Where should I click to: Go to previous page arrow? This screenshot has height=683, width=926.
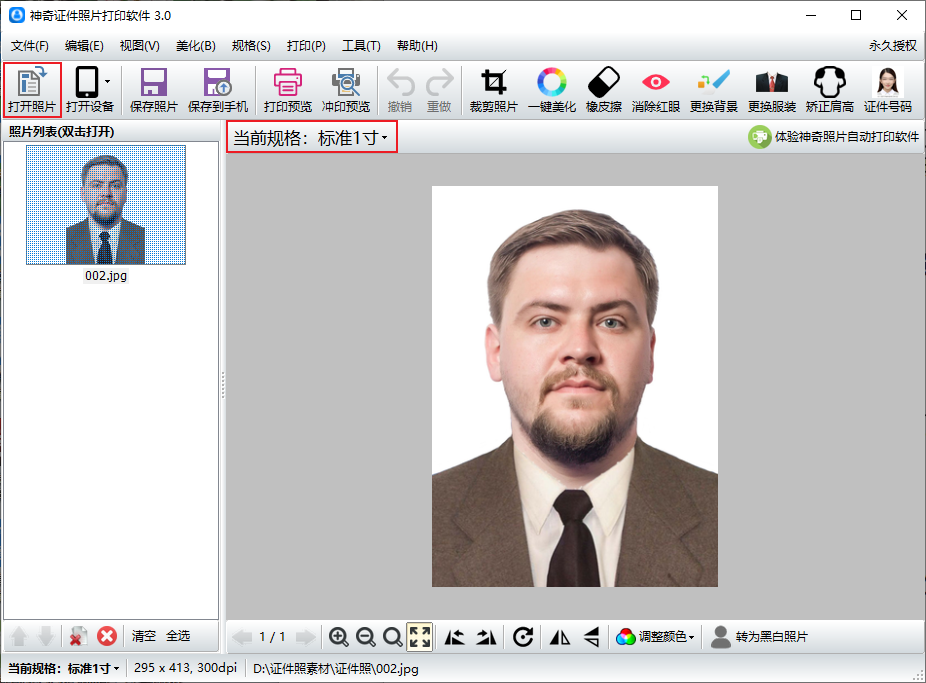pos(242,637)
